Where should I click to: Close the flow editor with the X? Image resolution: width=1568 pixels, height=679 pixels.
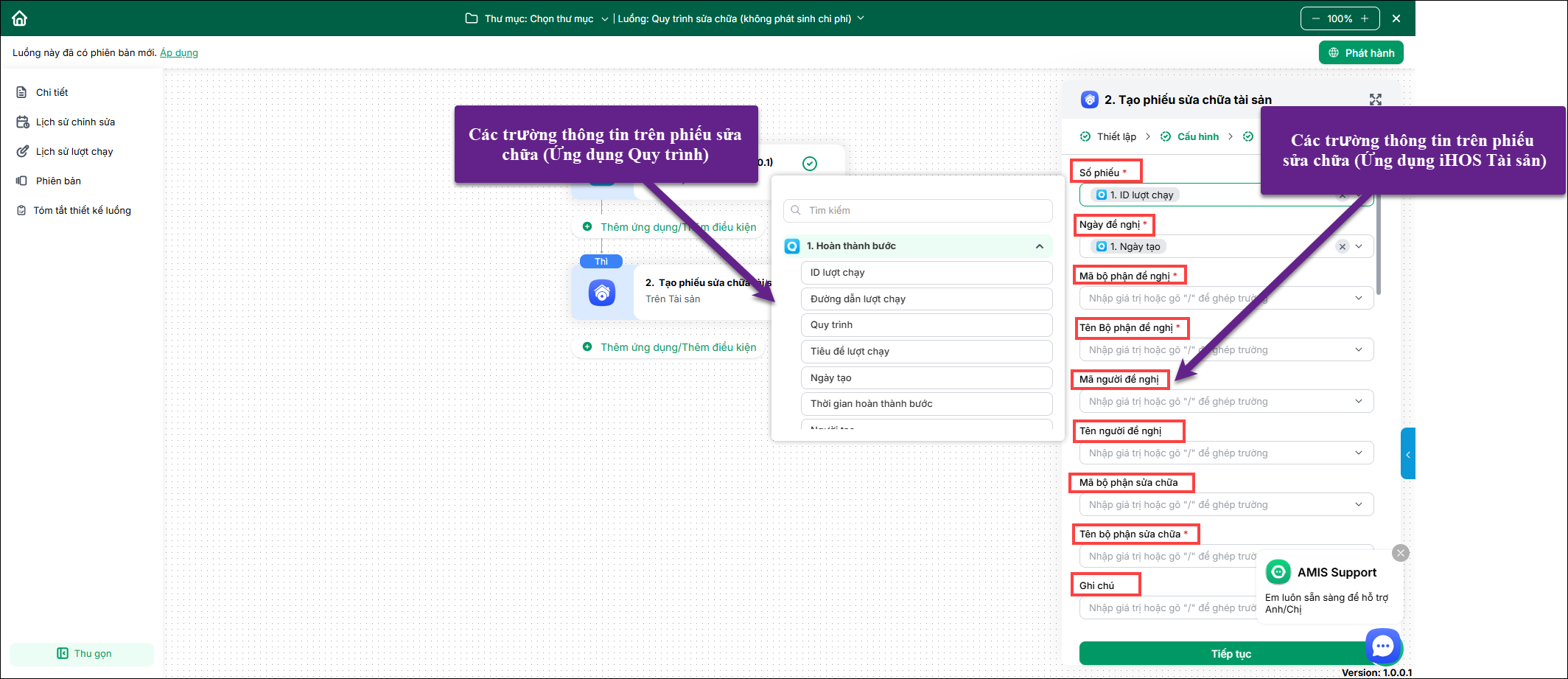[1396, 18]
